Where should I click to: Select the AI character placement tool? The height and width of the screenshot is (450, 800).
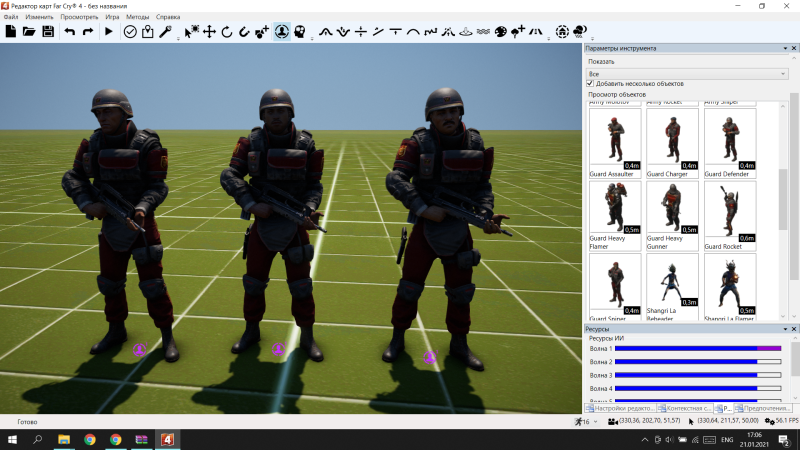click(x=282, y=32)
